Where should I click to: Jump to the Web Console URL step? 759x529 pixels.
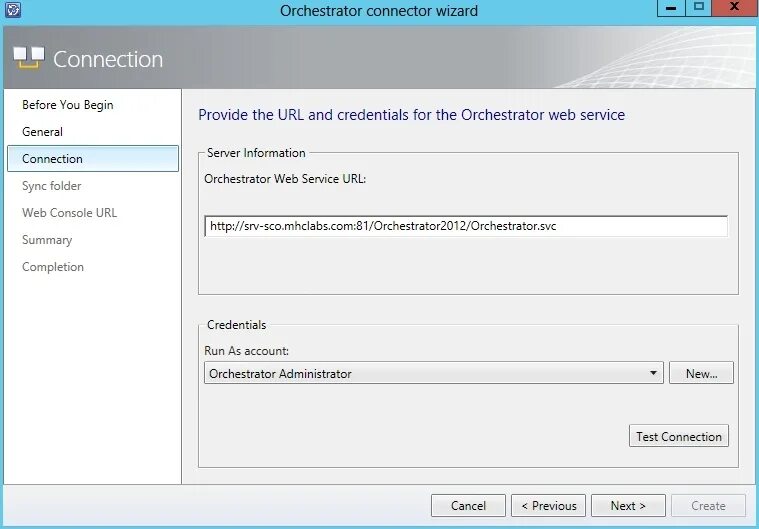tap(70, 213)
